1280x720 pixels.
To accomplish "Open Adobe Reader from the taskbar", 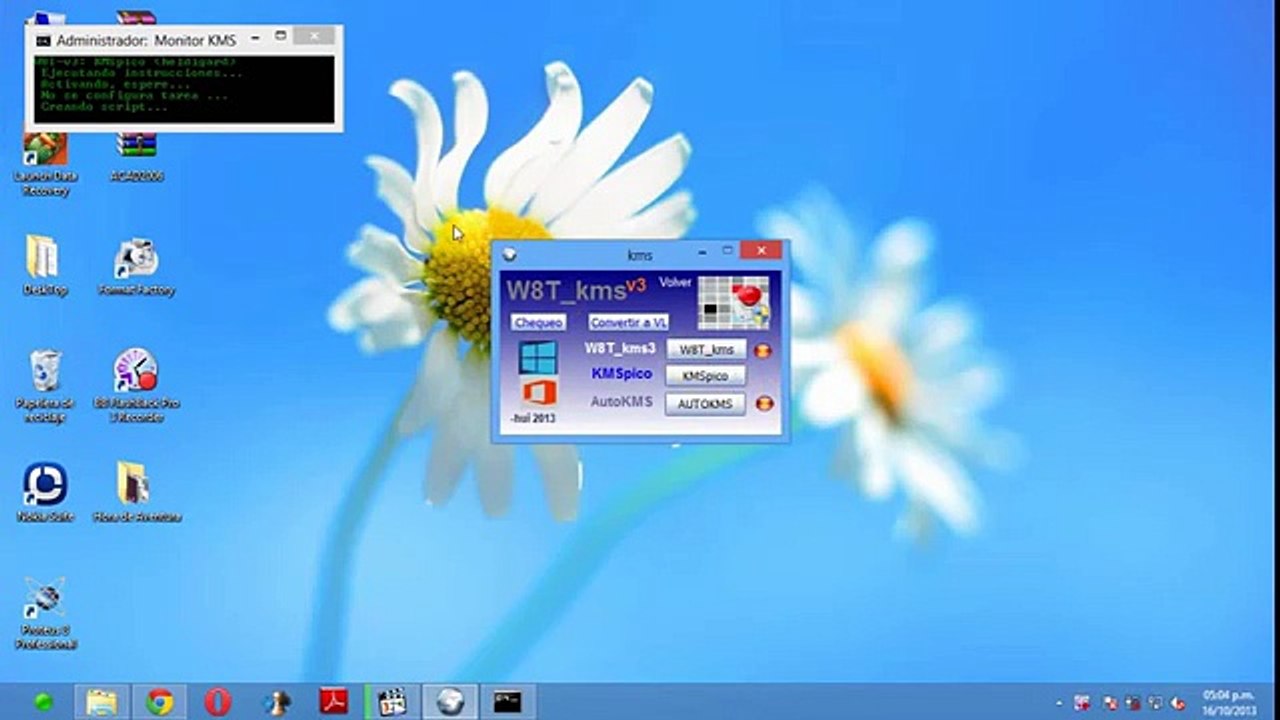I will point(333,702).
